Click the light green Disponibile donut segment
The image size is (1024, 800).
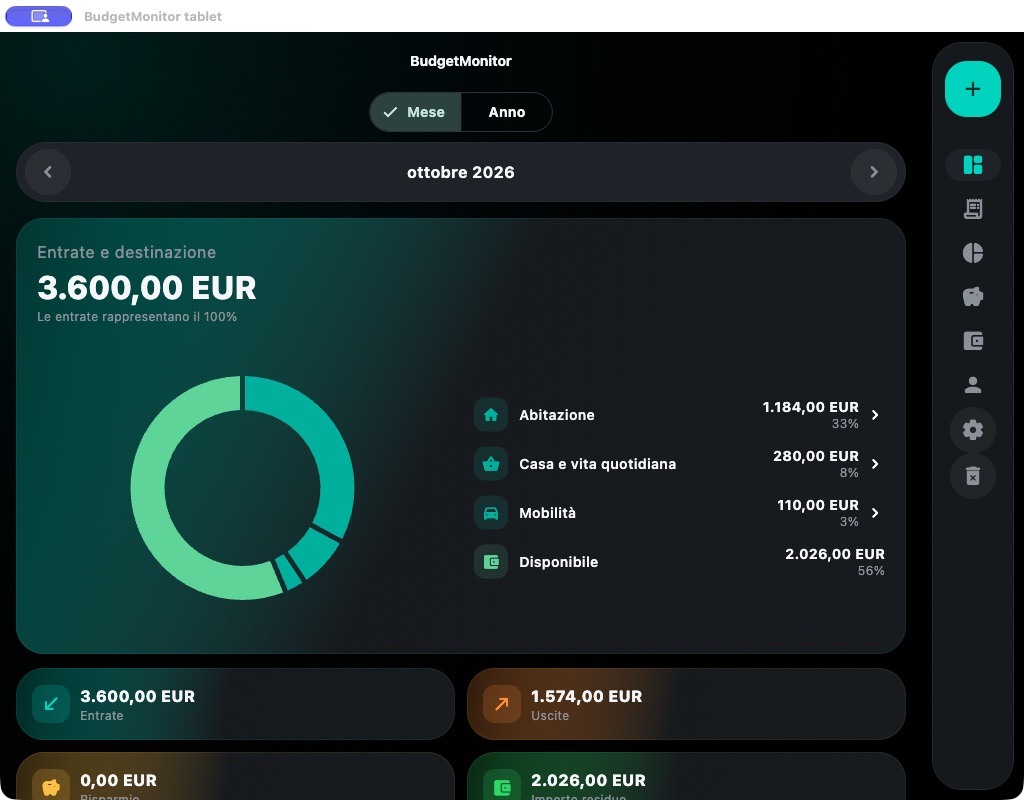click(150, 496)
